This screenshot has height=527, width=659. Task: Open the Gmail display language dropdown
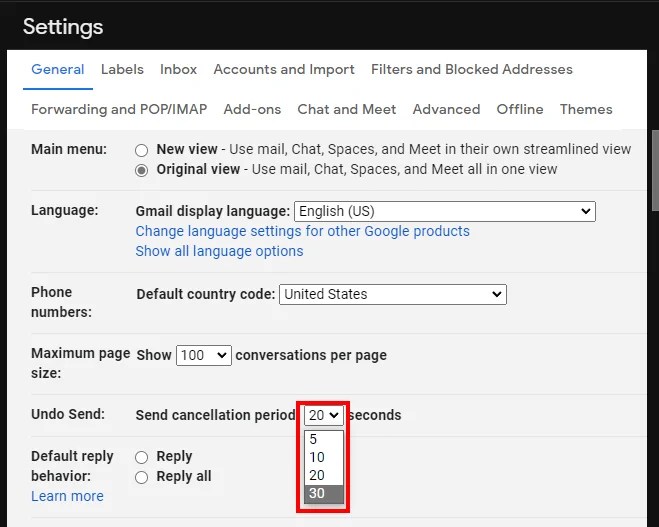click(445, 211)
